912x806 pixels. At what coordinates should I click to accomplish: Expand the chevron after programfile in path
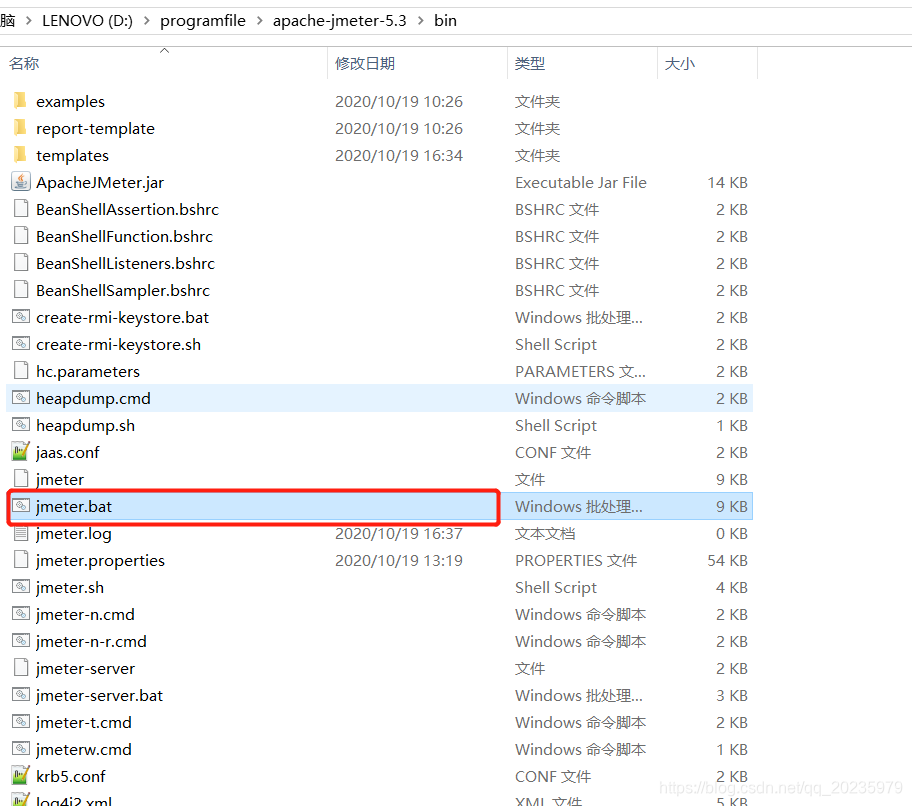click(x=259, y=21)
